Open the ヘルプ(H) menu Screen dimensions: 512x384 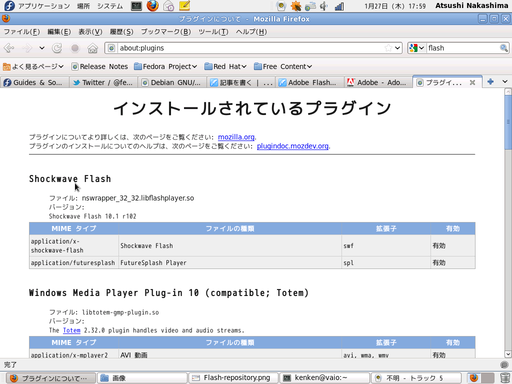pyautogui.click(x=251, y=32)
